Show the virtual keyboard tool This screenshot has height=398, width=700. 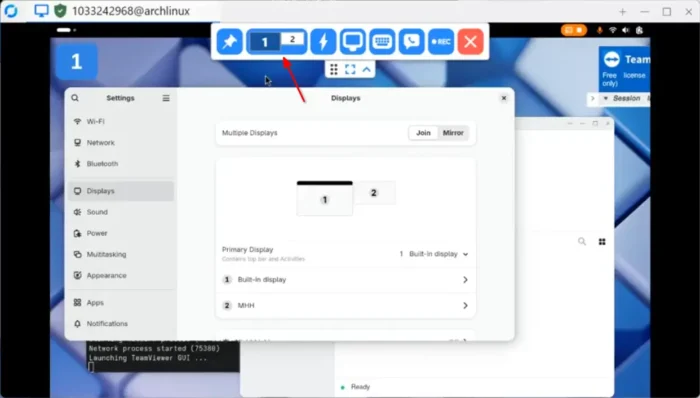[x=382, y=41]
